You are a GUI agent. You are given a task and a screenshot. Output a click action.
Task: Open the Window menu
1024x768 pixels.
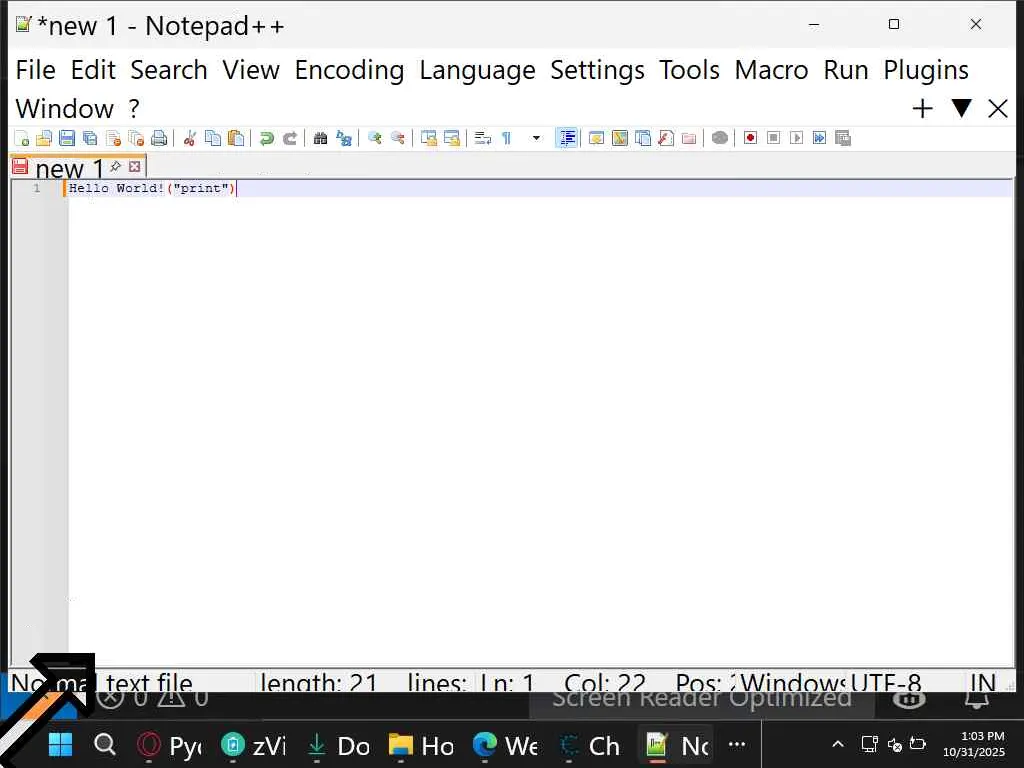(65, 108)
